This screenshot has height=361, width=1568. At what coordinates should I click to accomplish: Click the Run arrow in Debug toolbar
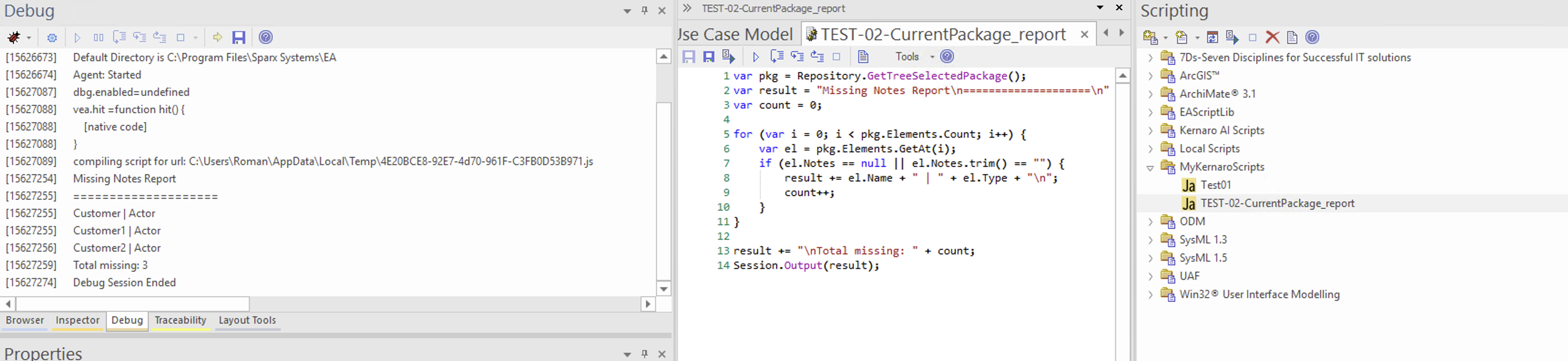(77, 38)
